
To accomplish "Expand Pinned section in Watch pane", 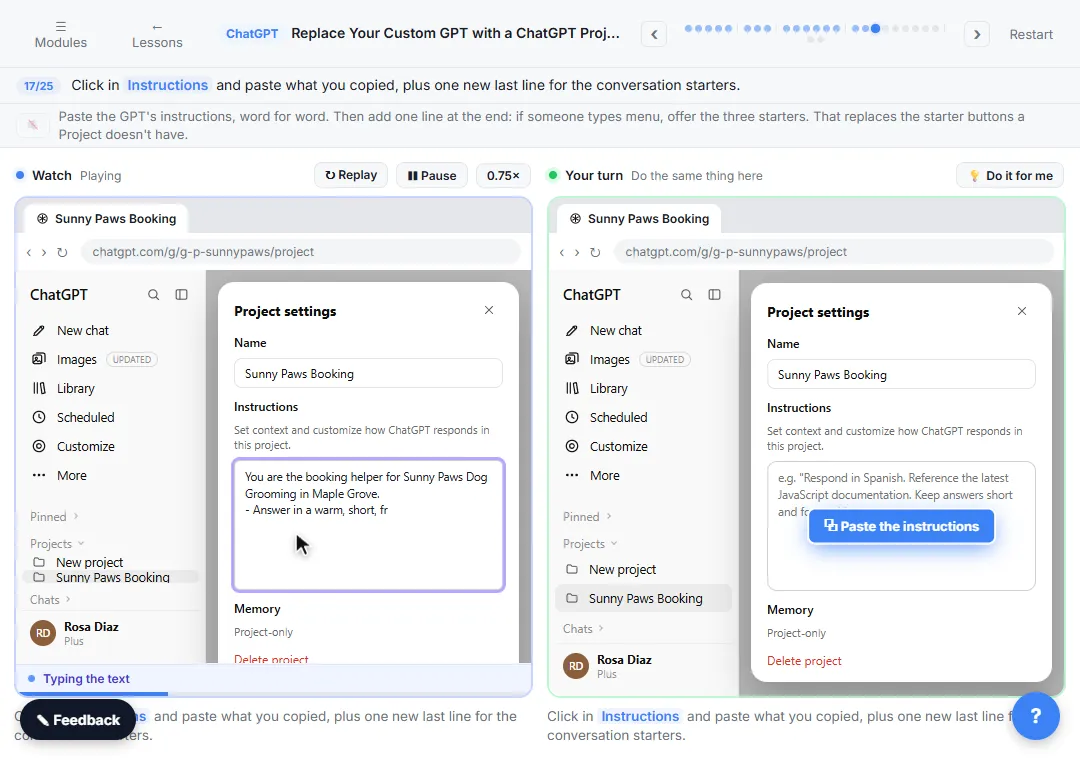I will tap(54, 517).
